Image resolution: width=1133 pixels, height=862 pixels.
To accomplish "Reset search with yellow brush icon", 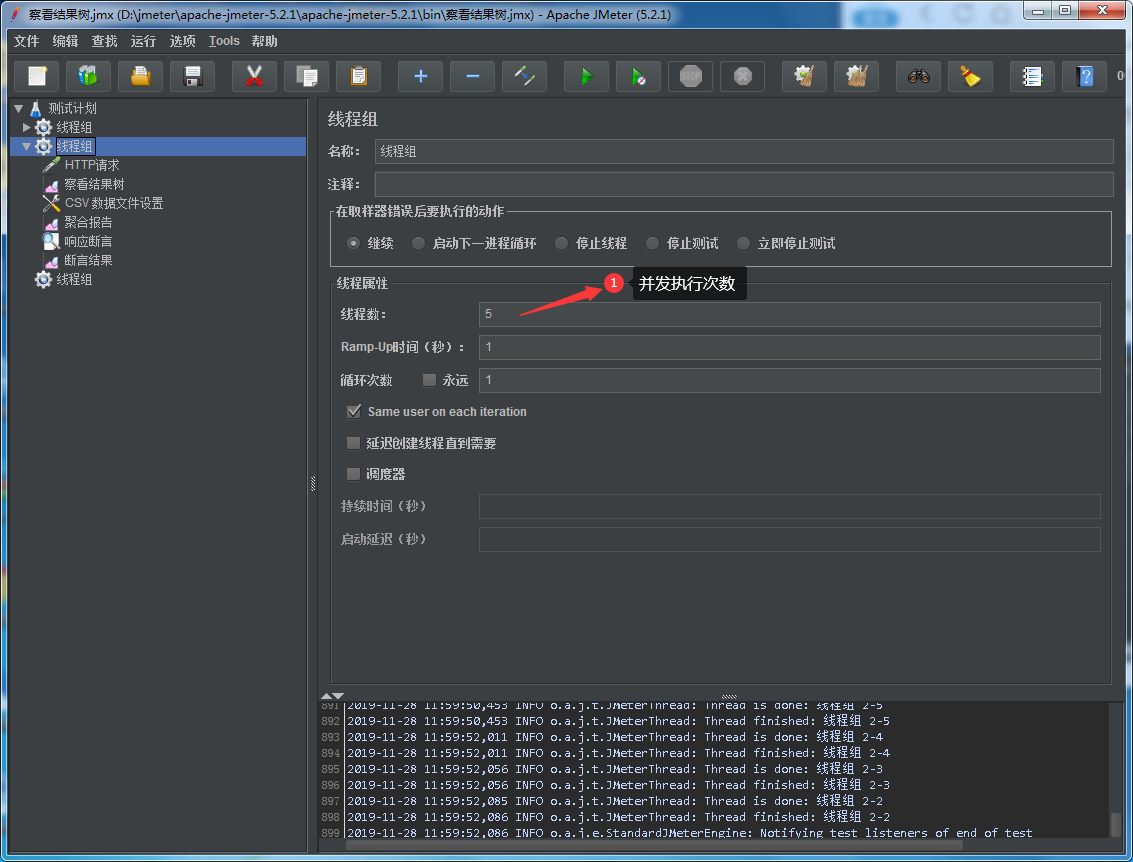I will tap(970, 76).
